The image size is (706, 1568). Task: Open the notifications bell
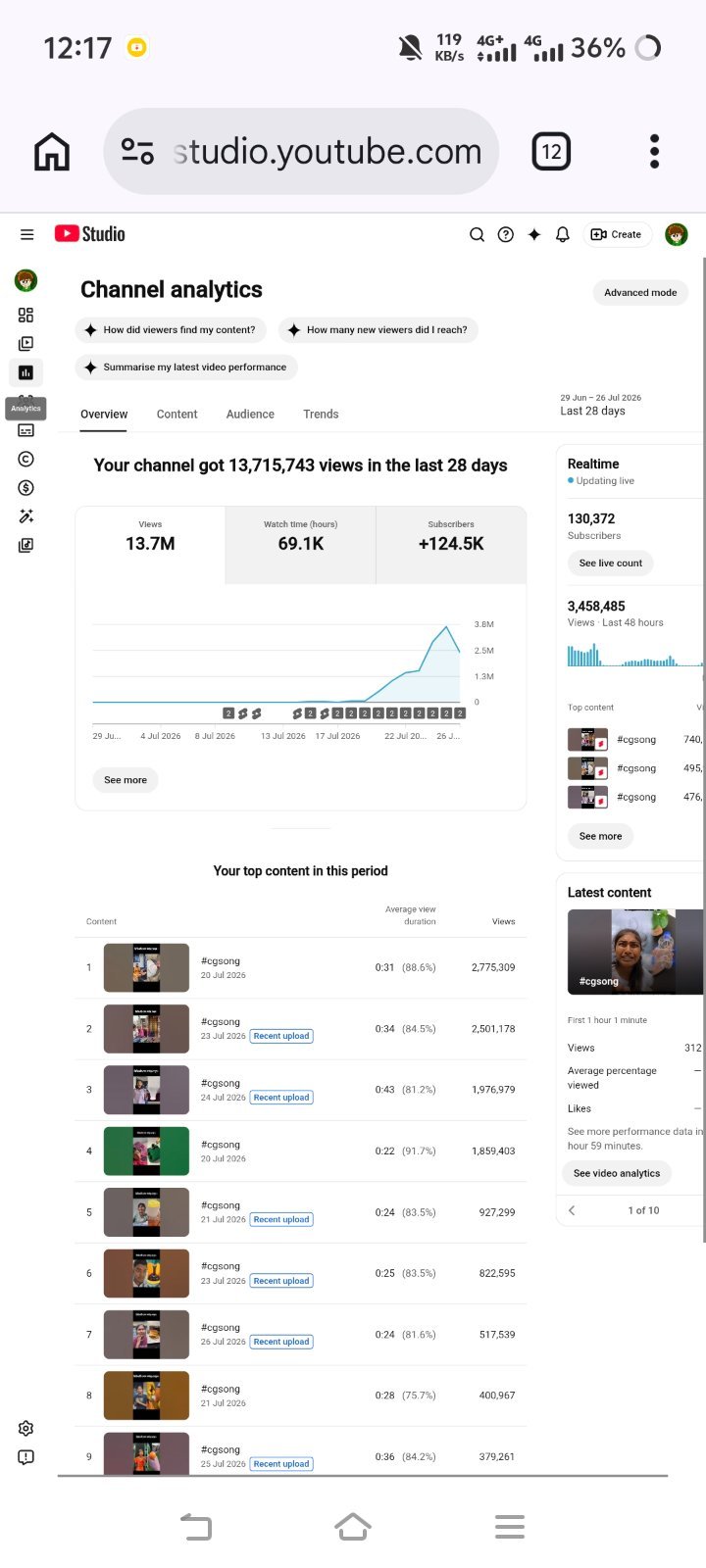tap(563, 234)
